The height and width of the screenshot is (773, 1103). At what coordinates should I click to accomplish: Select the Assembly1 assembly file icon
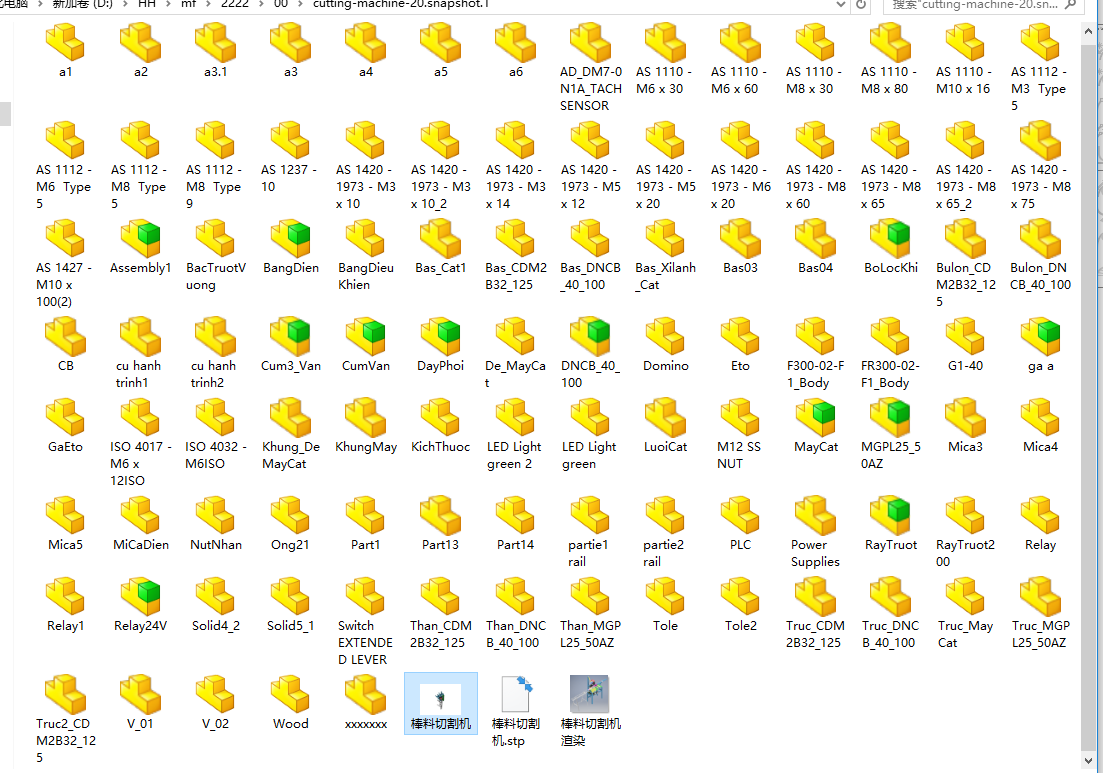[140, 237]
